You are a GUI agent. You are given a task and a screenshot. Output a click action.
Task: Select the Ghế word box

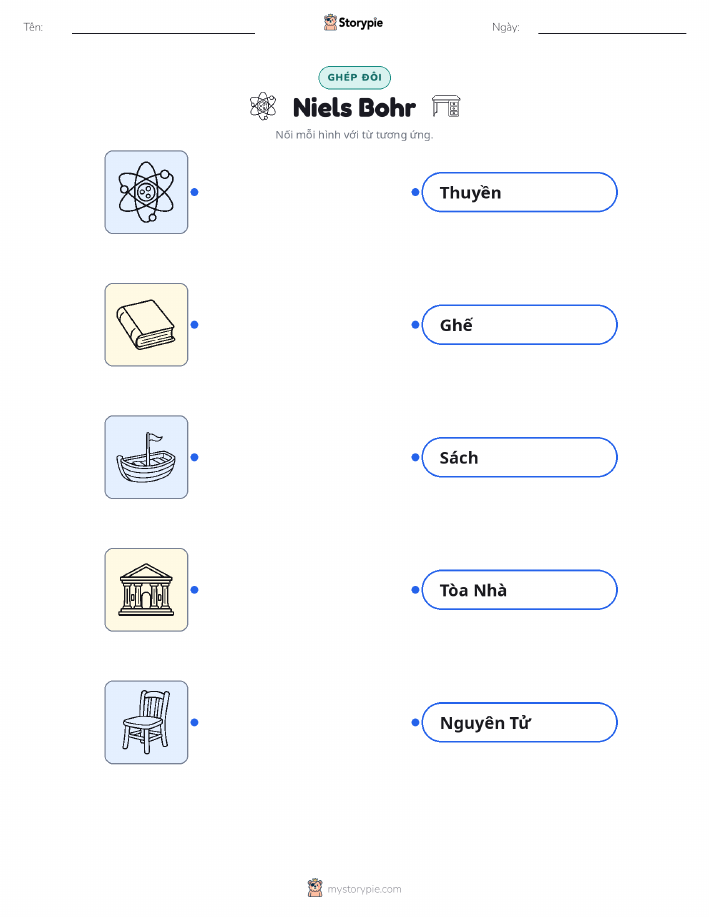519,325
